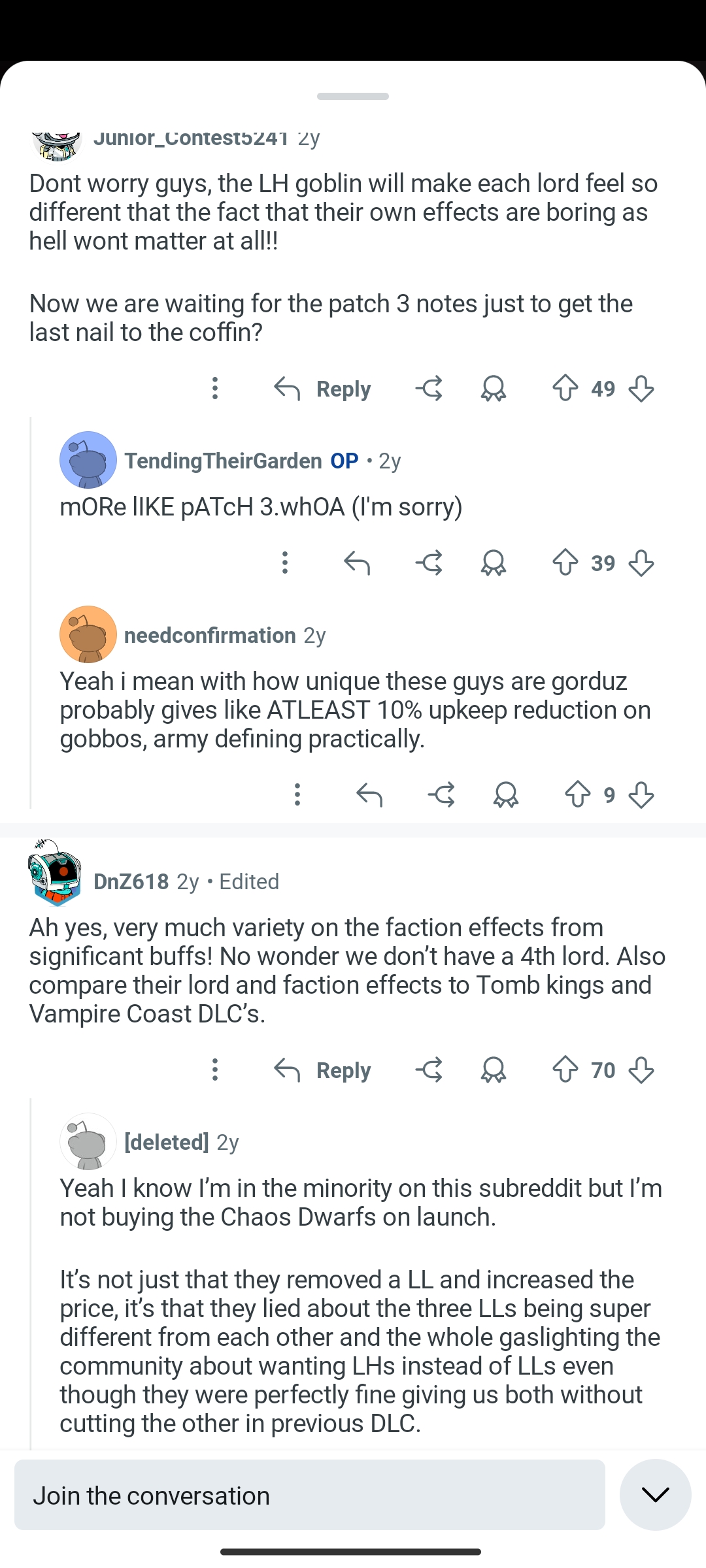Collapse comments with bottom-right chevron button
This screenshot has height=1568, width=706.
pos(655,1495)
